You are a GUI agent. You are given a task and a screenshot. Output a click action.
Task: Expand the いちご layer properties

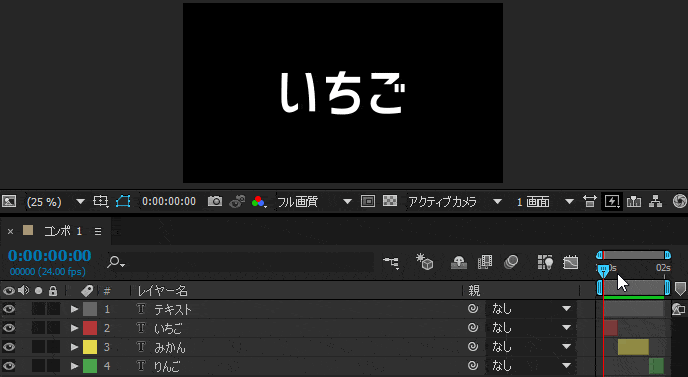coord(74,328)
